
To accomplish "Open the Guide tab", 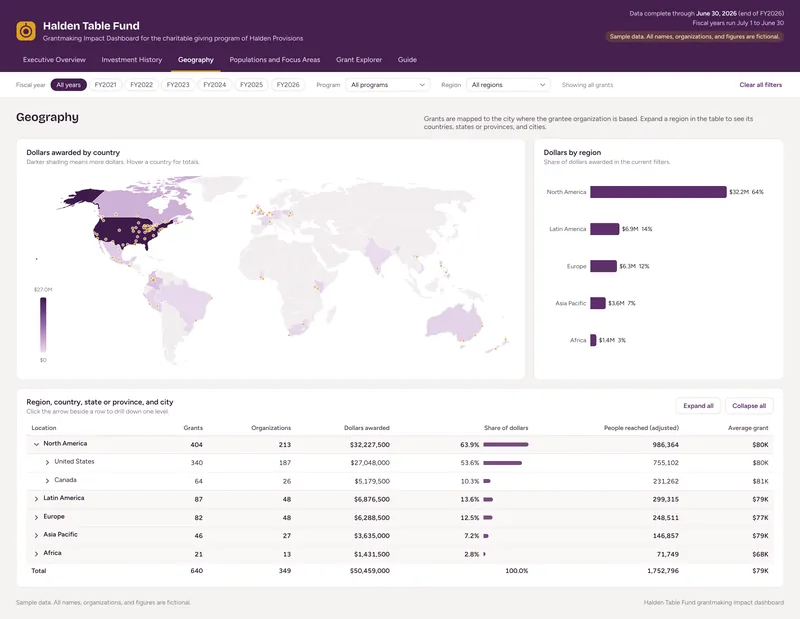I will tap(407, 60).
